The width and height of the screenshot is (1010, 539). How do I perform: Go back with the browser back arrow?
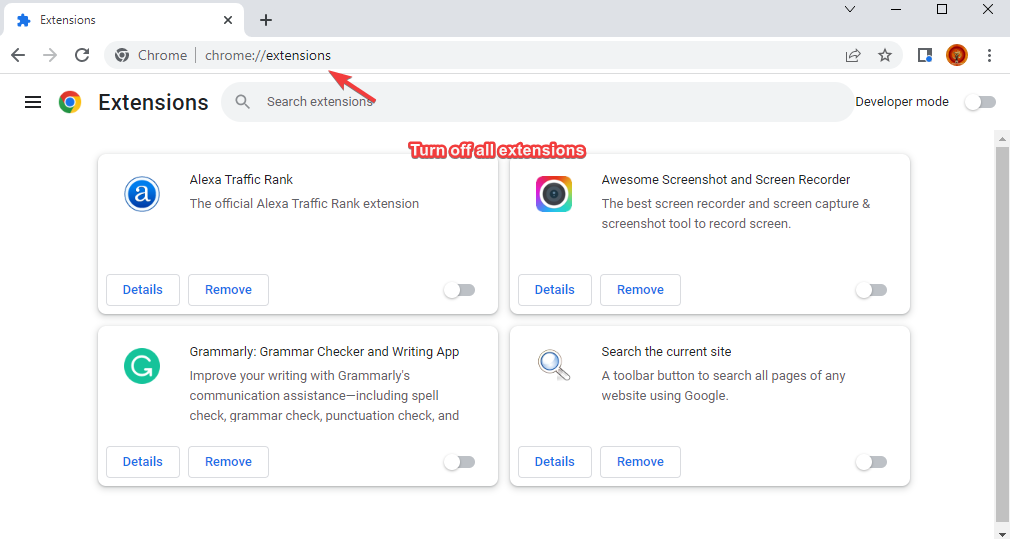(18, 55)
